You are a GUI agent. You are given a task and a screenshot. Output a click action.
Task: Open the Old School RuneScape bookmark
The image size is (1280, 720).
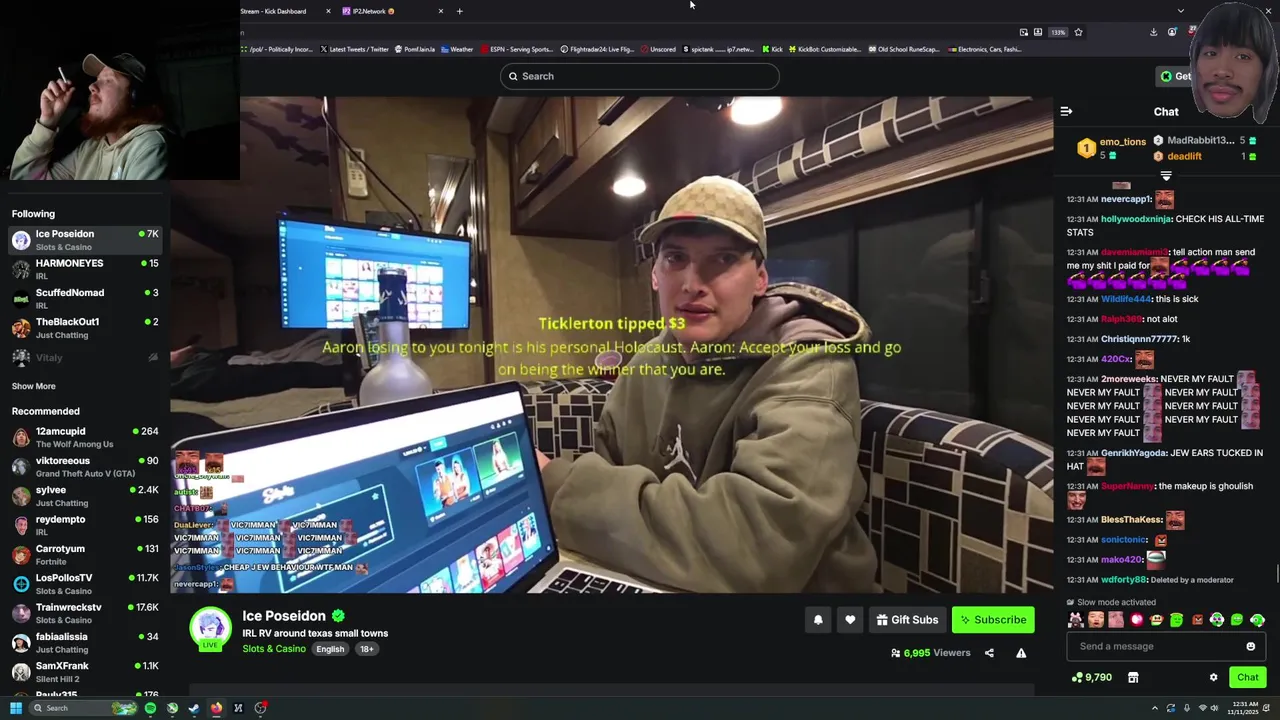click(x=904, y=49)
